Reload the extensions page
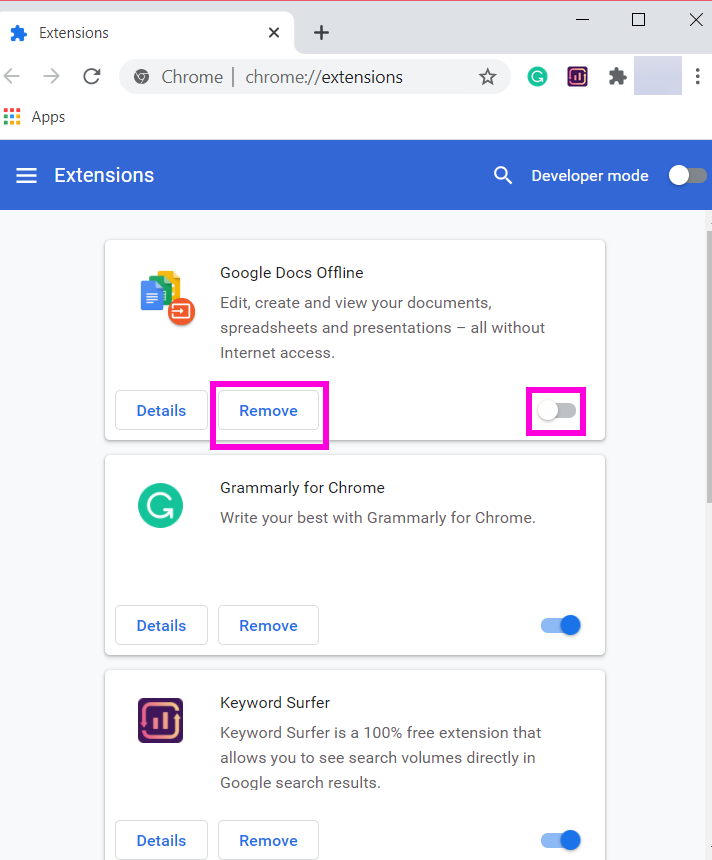 tap(92, 76)
